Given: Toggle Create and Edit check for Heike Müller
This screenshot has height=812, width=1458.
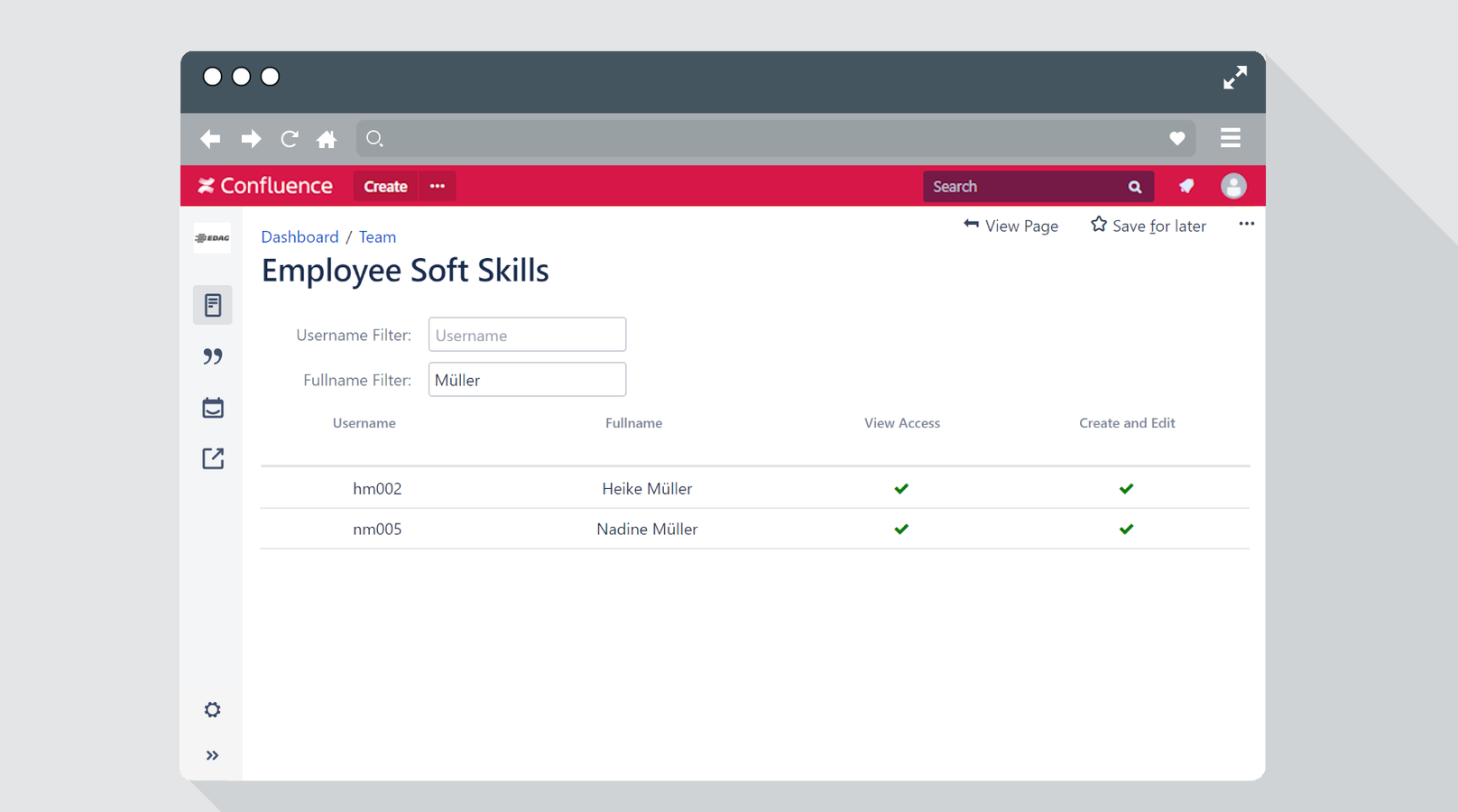Looking at the screenshot, I should 1126,489.
